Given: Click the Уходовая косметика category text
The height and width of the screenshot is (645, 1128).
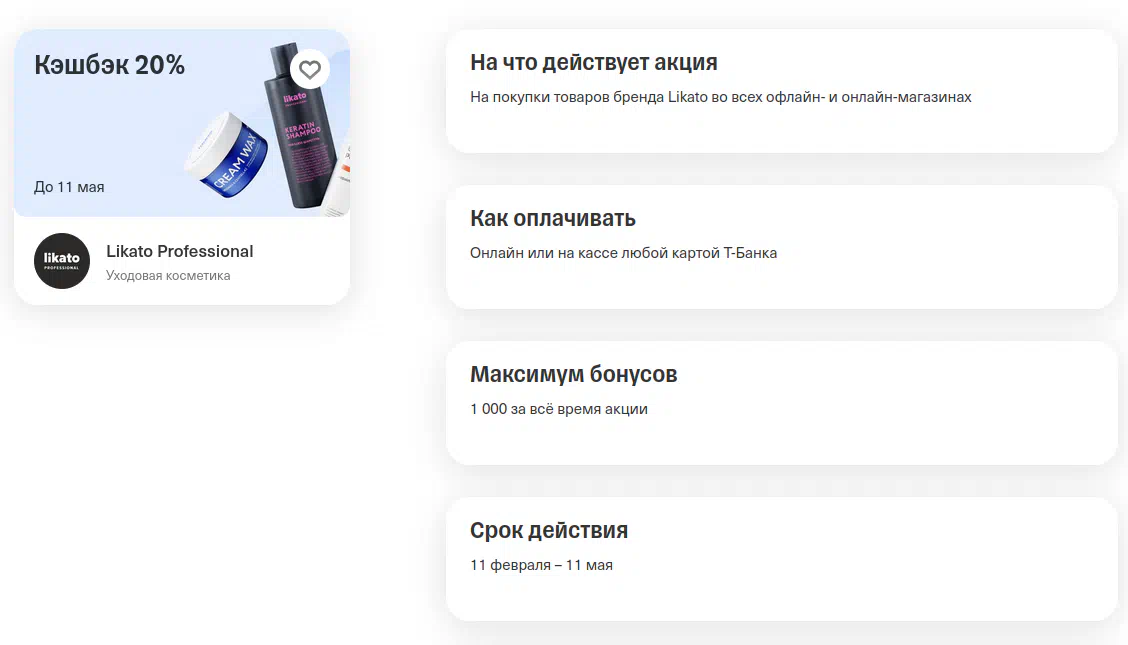Looking at the screenshot, I should tap(168, 275).
